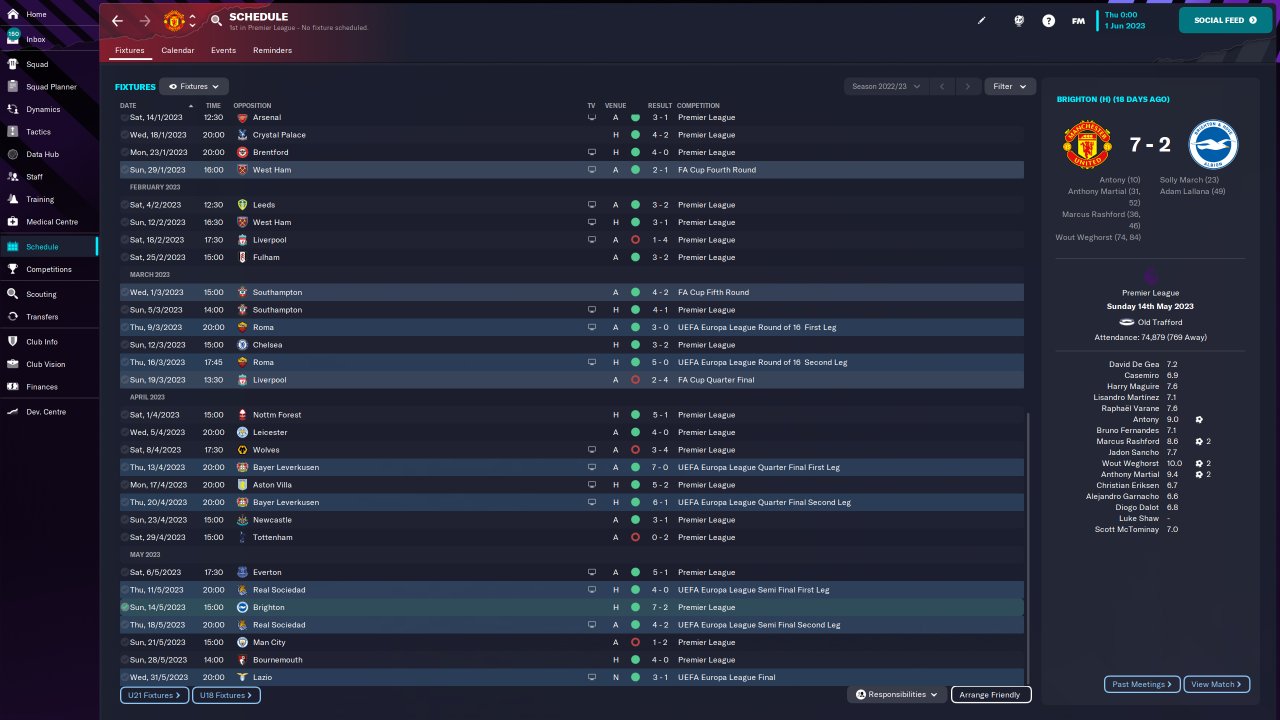Viewport: 1280px width, 720px height.
Task: Switch to the Fixtures tab
Action: point(130,50)
